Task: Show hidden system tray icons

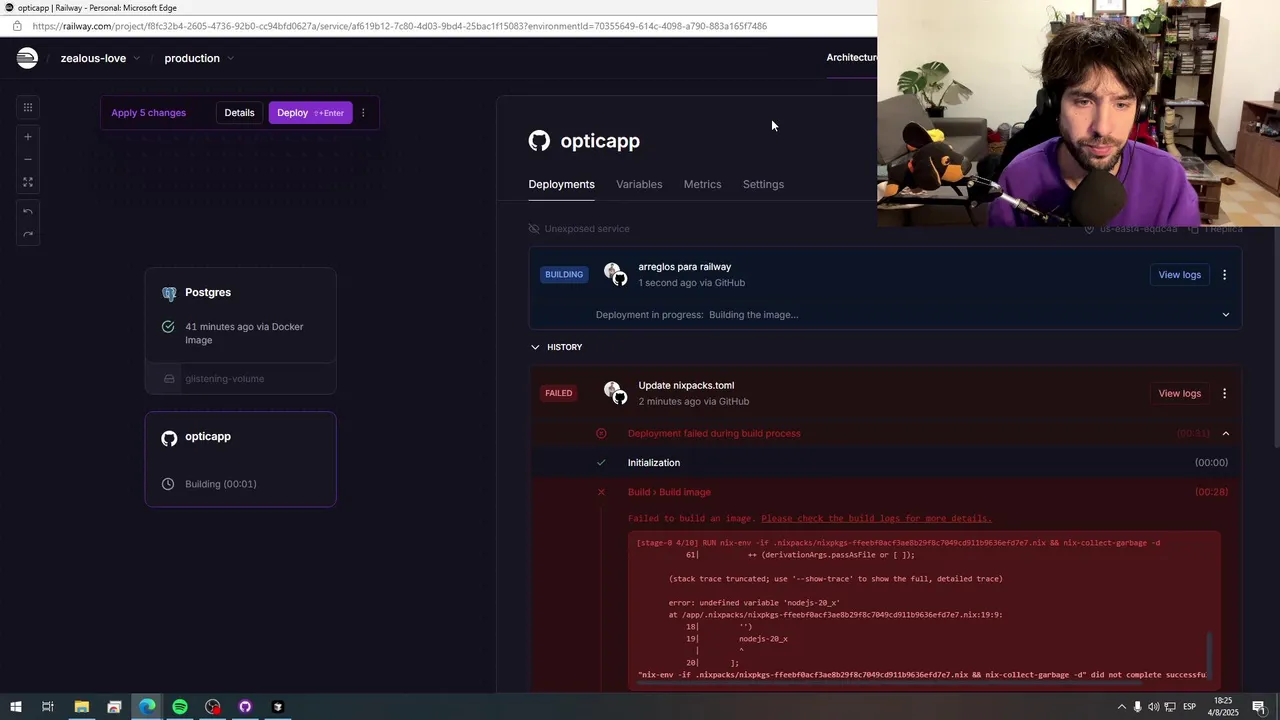Action: (x=1121, y=707)
